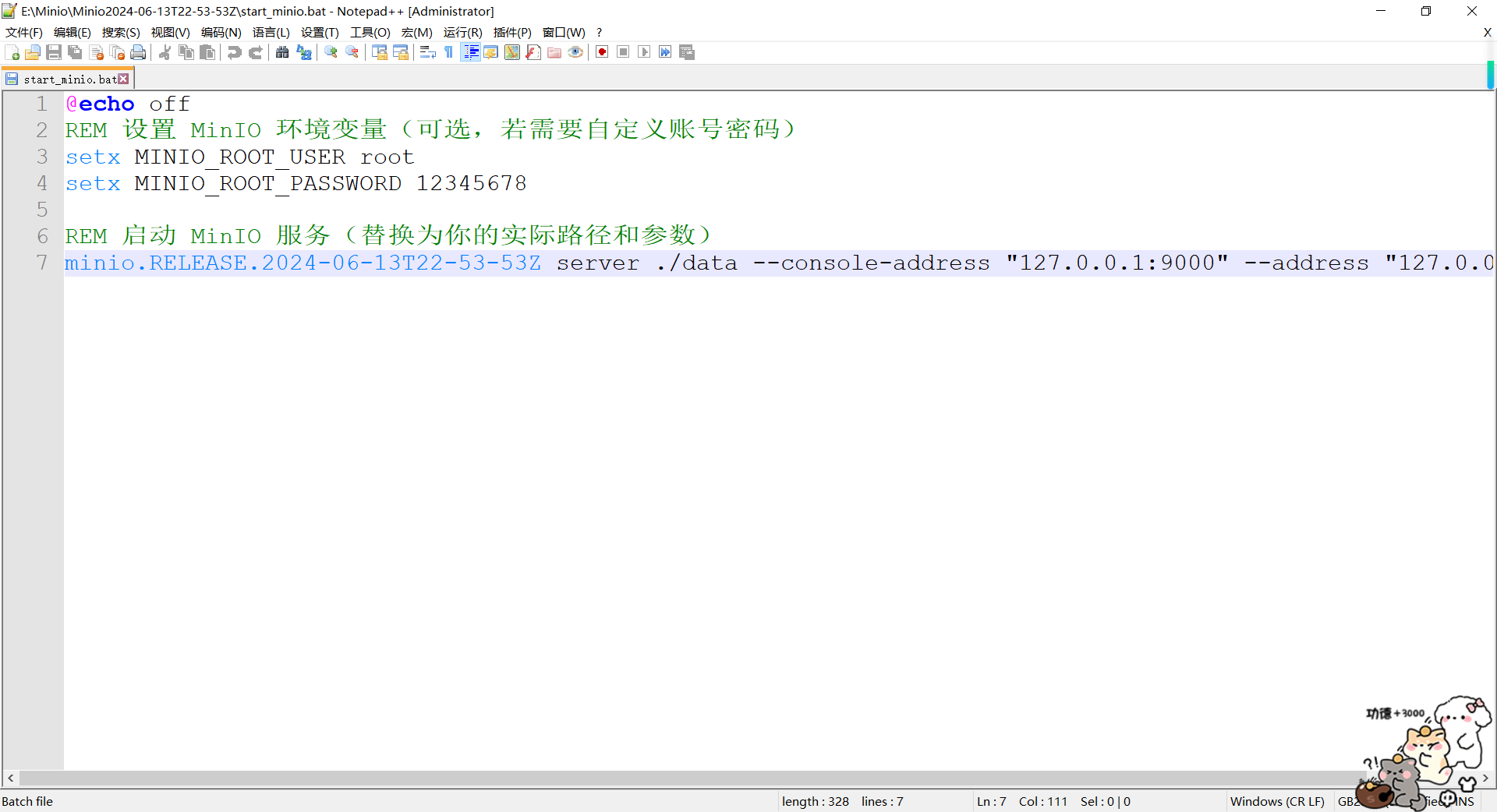This screenshot has width=1497, height=812.
Task: Click the Close All documents icon
Action: coord(118,52)
